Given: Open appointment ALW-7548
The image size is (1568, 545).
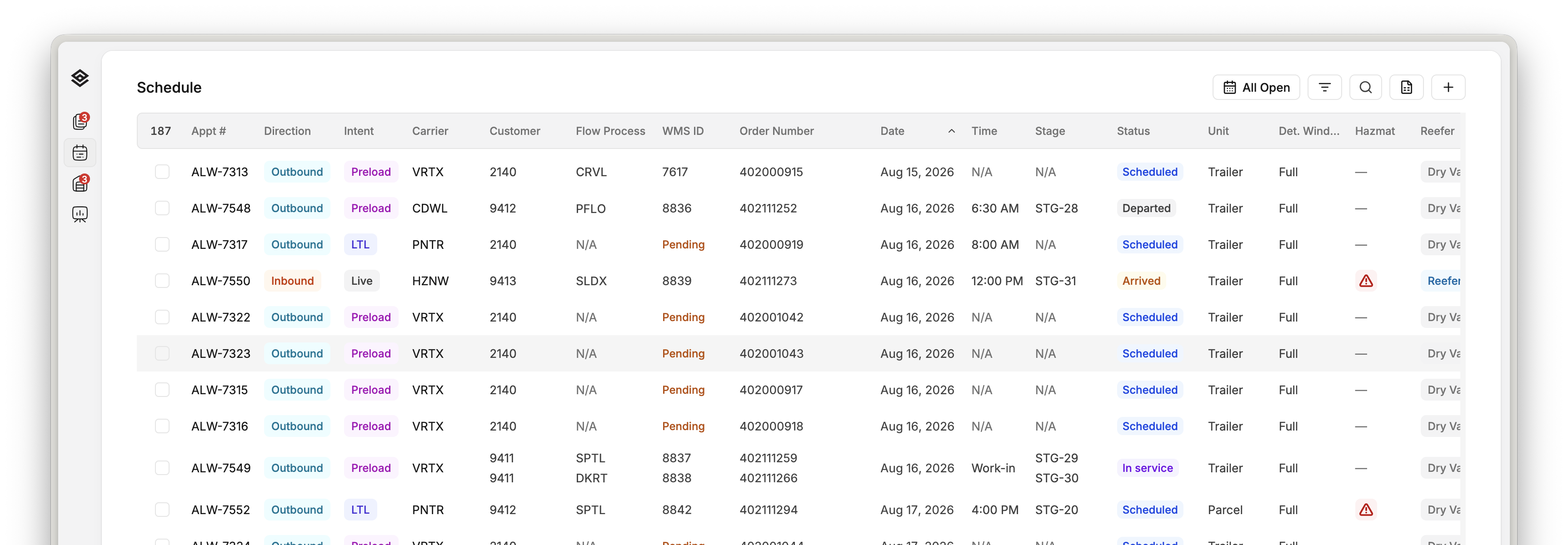Looking at the screenshot, I should coord(220,208).
